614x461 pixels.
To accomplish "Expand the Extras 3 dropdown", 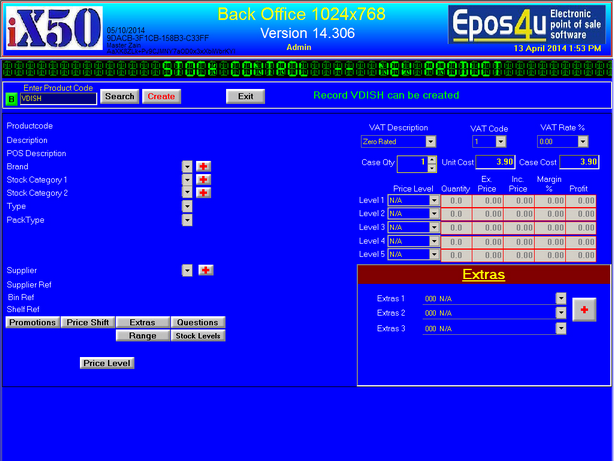I will pos(561,328).
